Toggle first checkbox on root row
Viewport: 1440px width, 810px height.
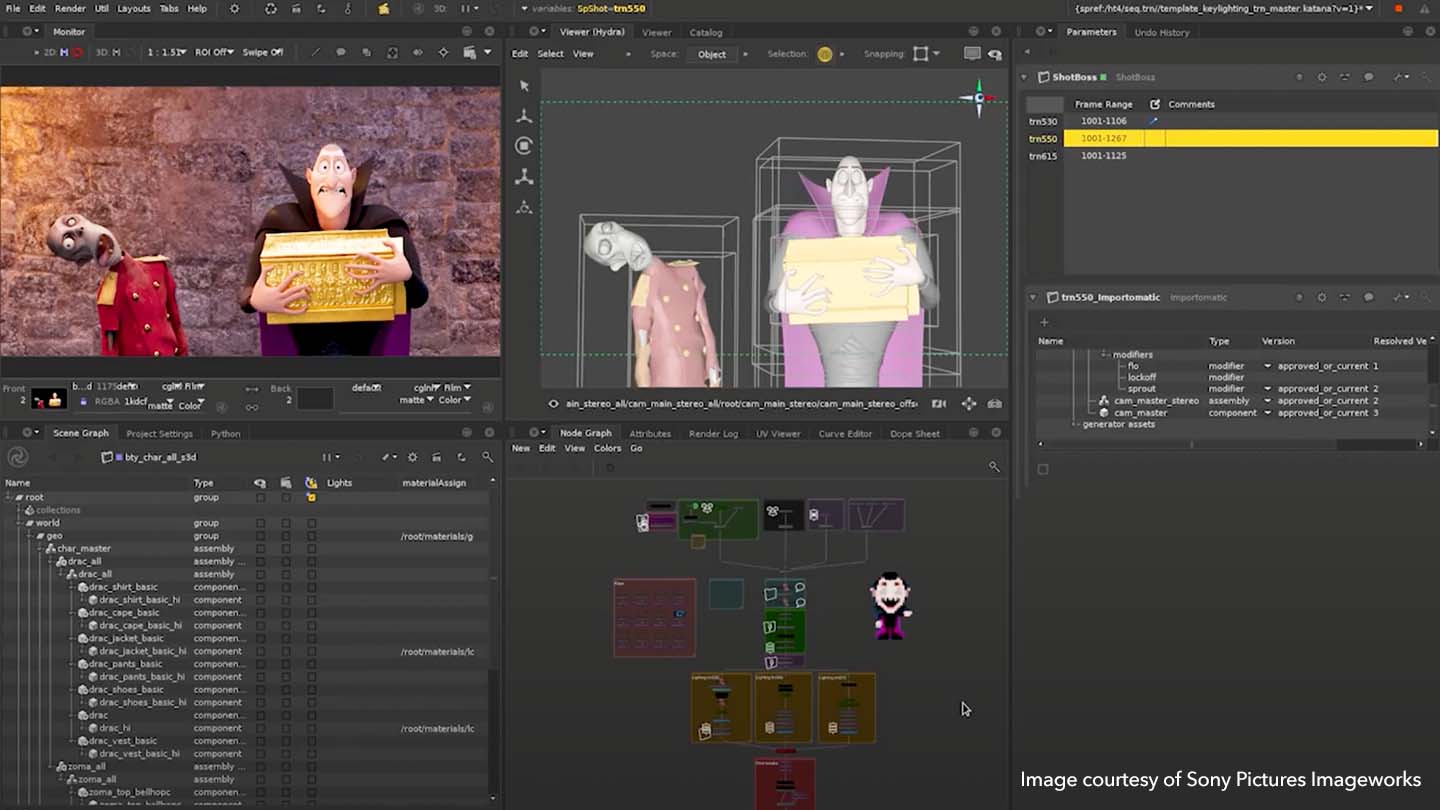(260, 497)
